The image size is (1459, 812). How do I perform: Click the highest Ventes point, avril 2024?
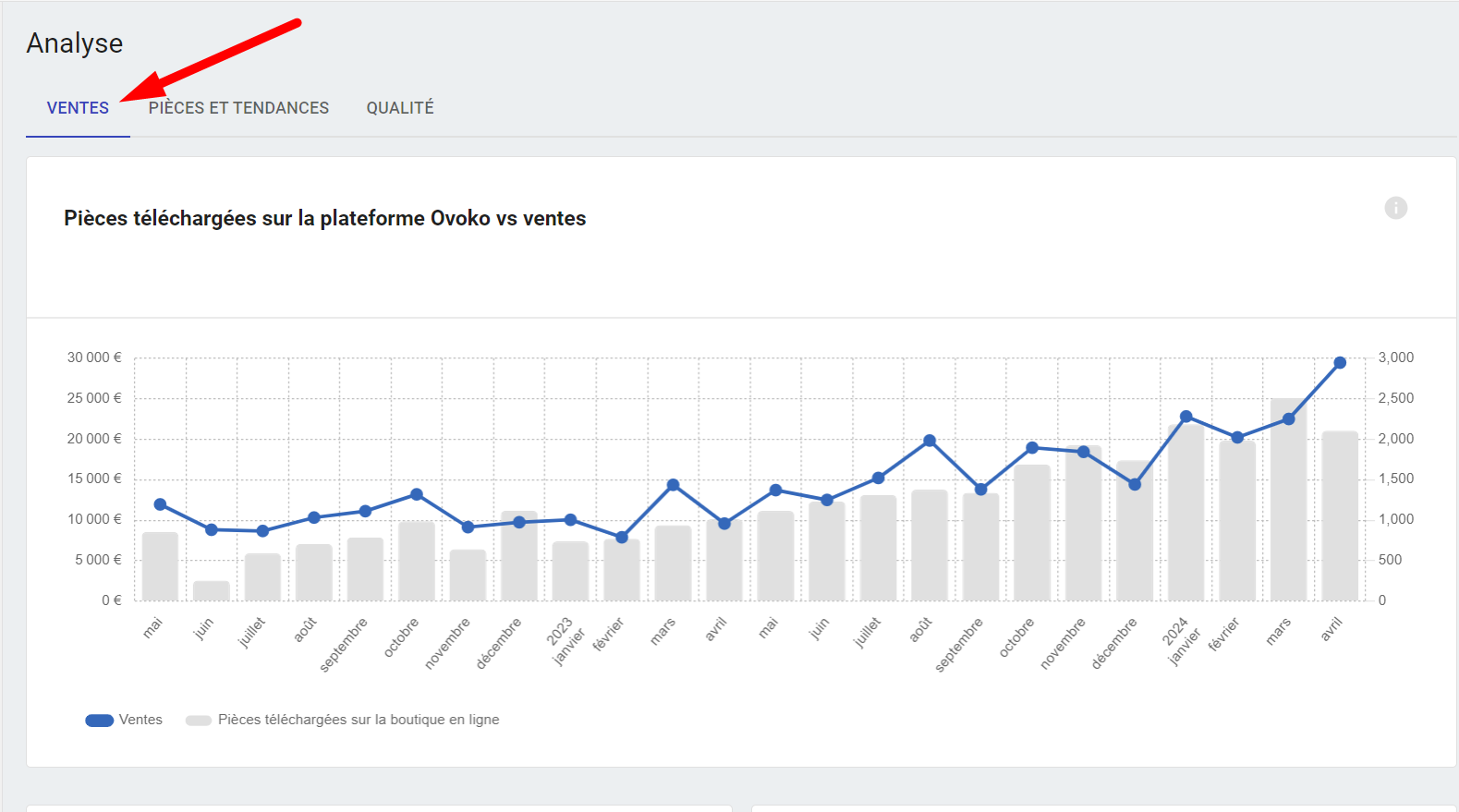click(1340, 363)
